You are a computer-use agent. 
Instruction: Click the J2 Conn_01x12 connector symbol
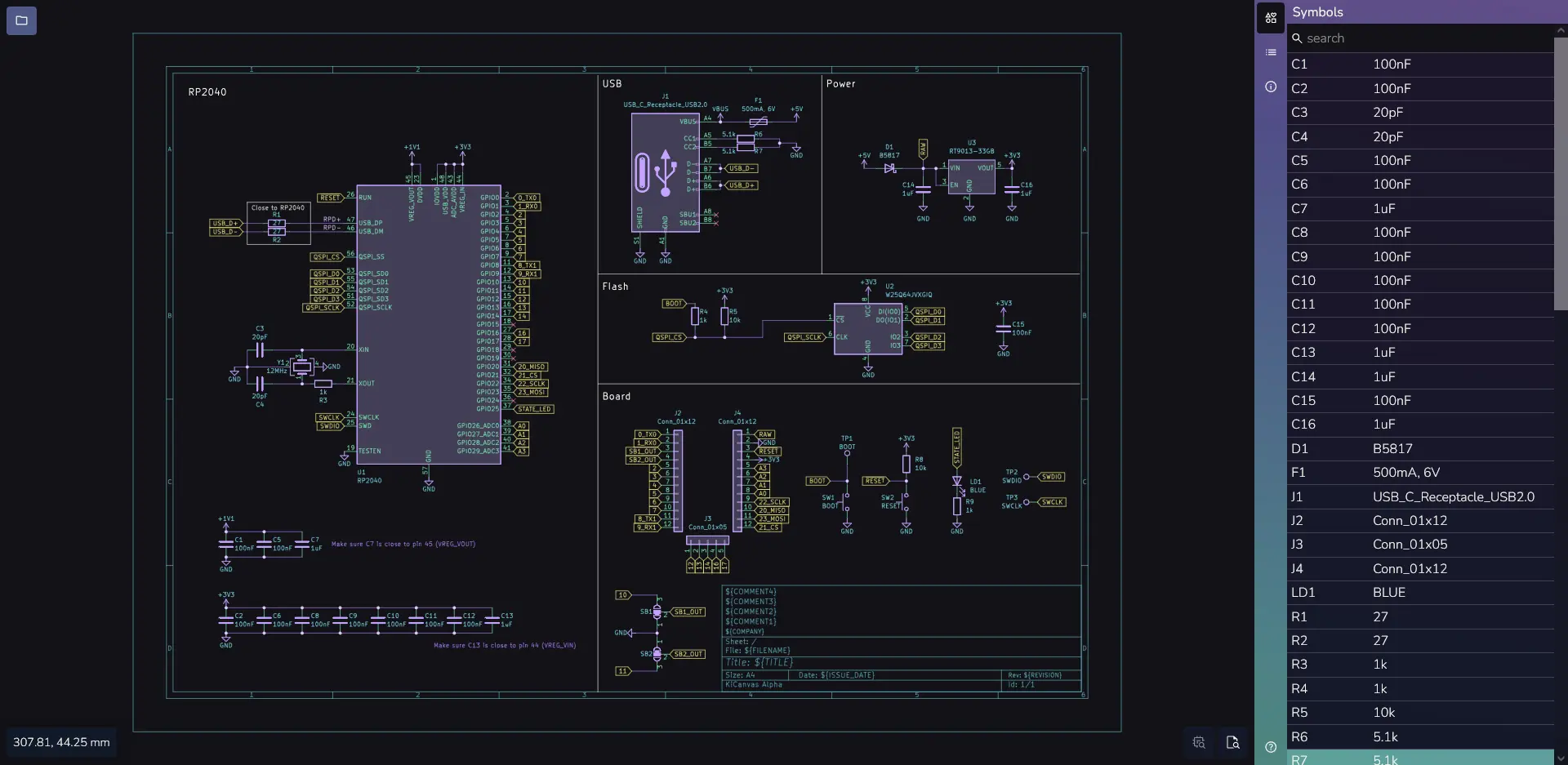[x=678, y=481]
